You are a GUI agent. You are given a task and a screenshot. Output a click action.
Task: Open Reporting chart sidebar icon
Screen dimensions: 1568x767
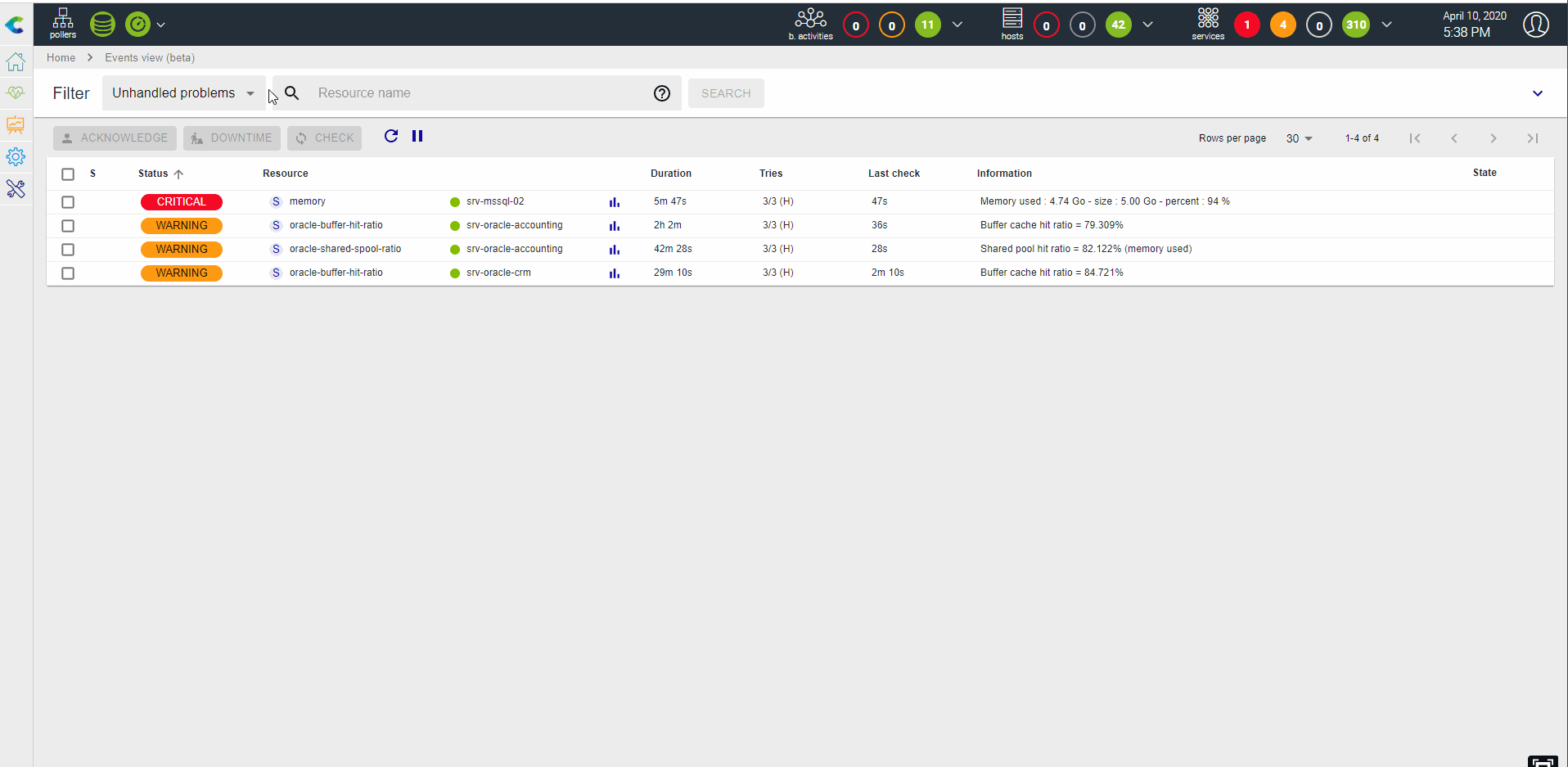pyautogui.click(x=16, y=124)
